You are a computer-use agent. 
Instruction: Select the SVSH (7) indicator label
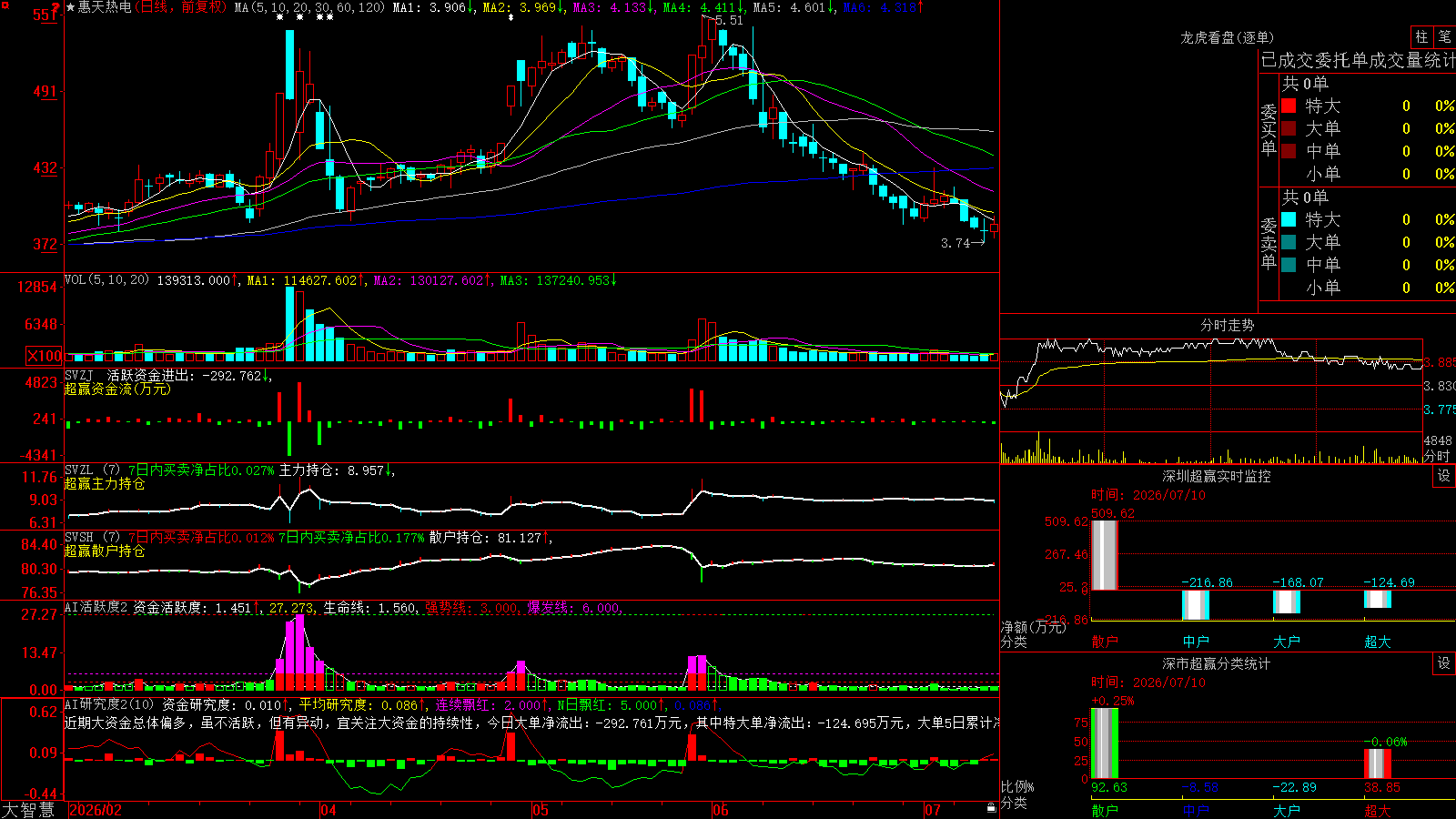[92, 538]
